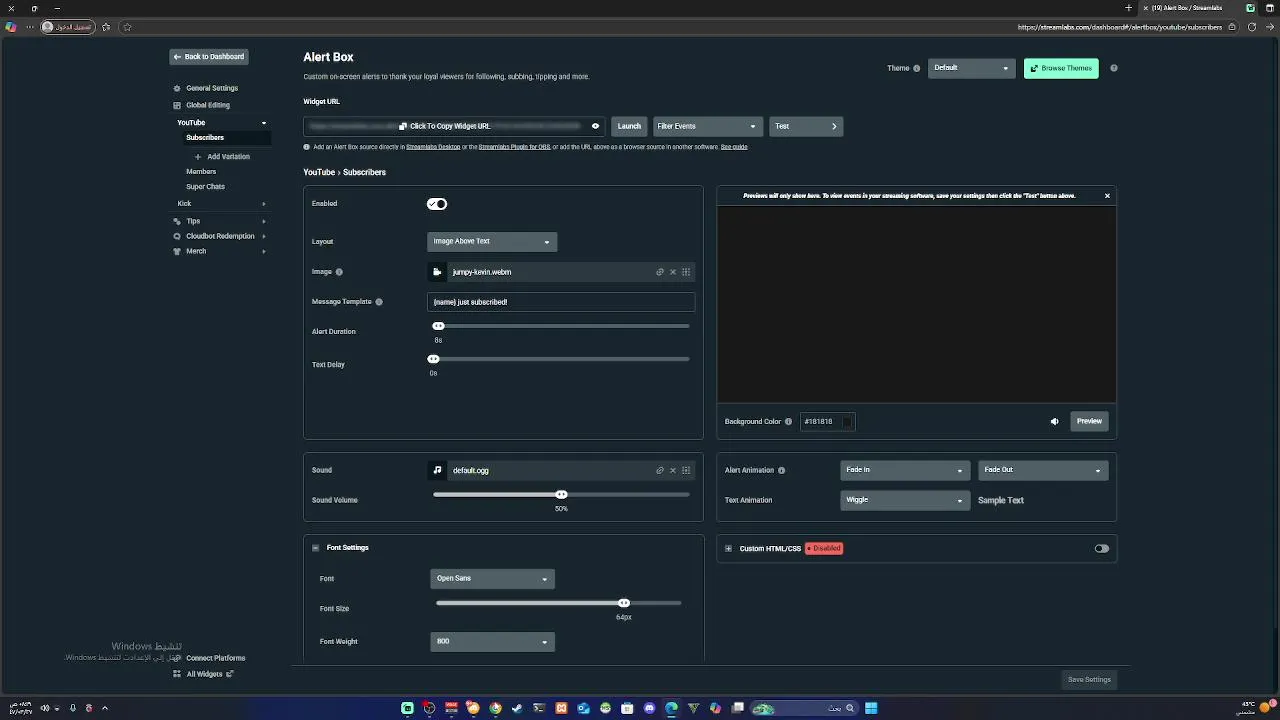Open the Streamlabs Desktop link
This screenshot has width=1280, height=720.
(433, 147)
